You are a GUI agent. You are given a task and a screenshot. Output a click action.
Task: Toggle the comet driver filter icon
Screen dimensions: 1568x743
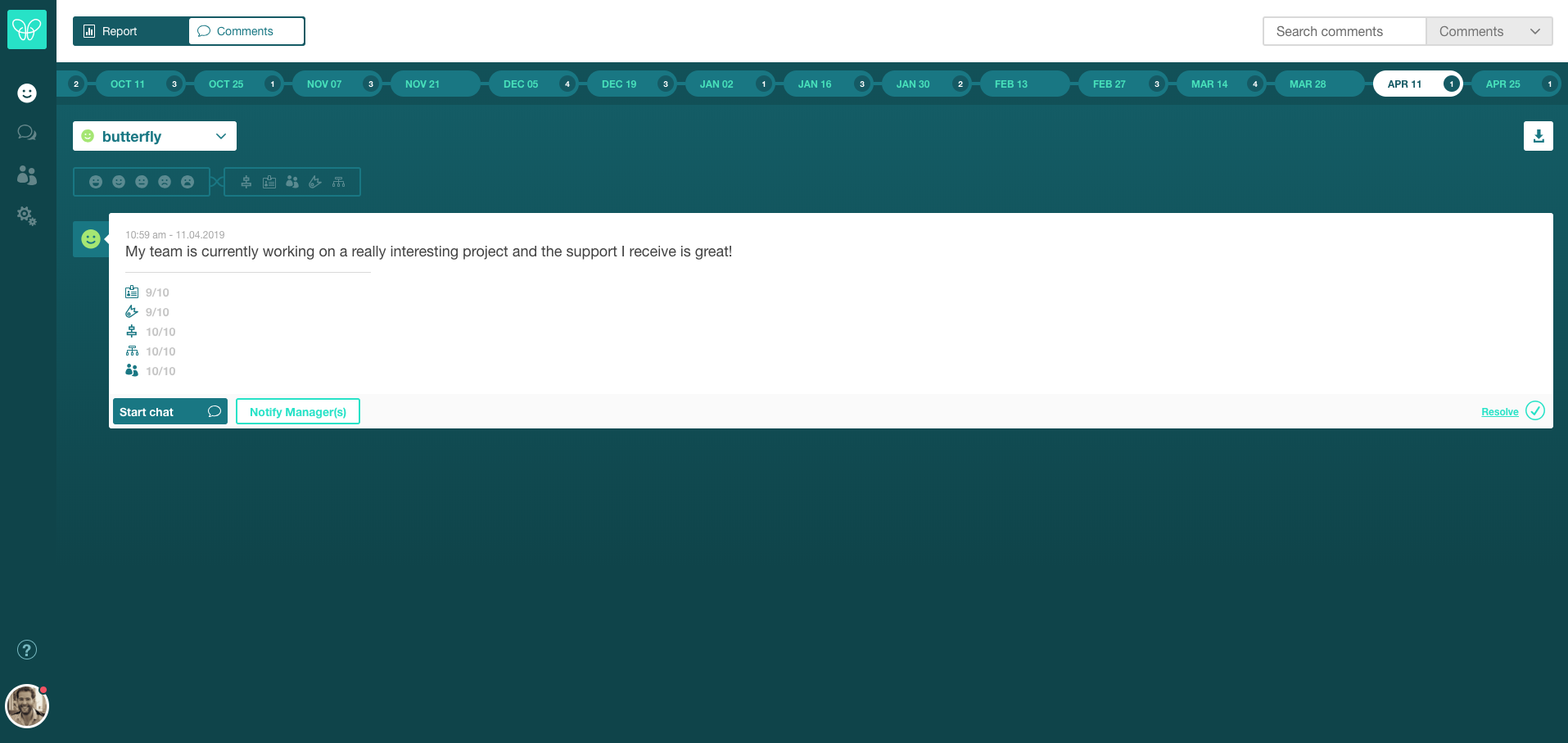point(315,182)
